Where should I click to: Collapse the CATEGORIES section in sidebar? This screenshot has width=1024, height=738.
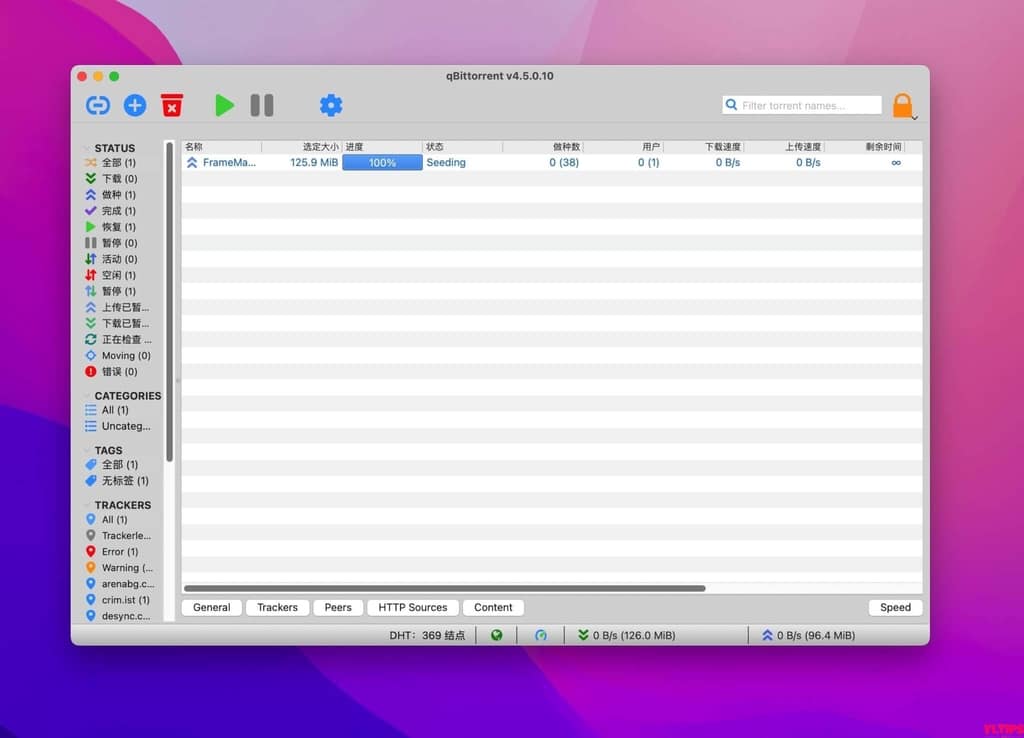[126, 395]
